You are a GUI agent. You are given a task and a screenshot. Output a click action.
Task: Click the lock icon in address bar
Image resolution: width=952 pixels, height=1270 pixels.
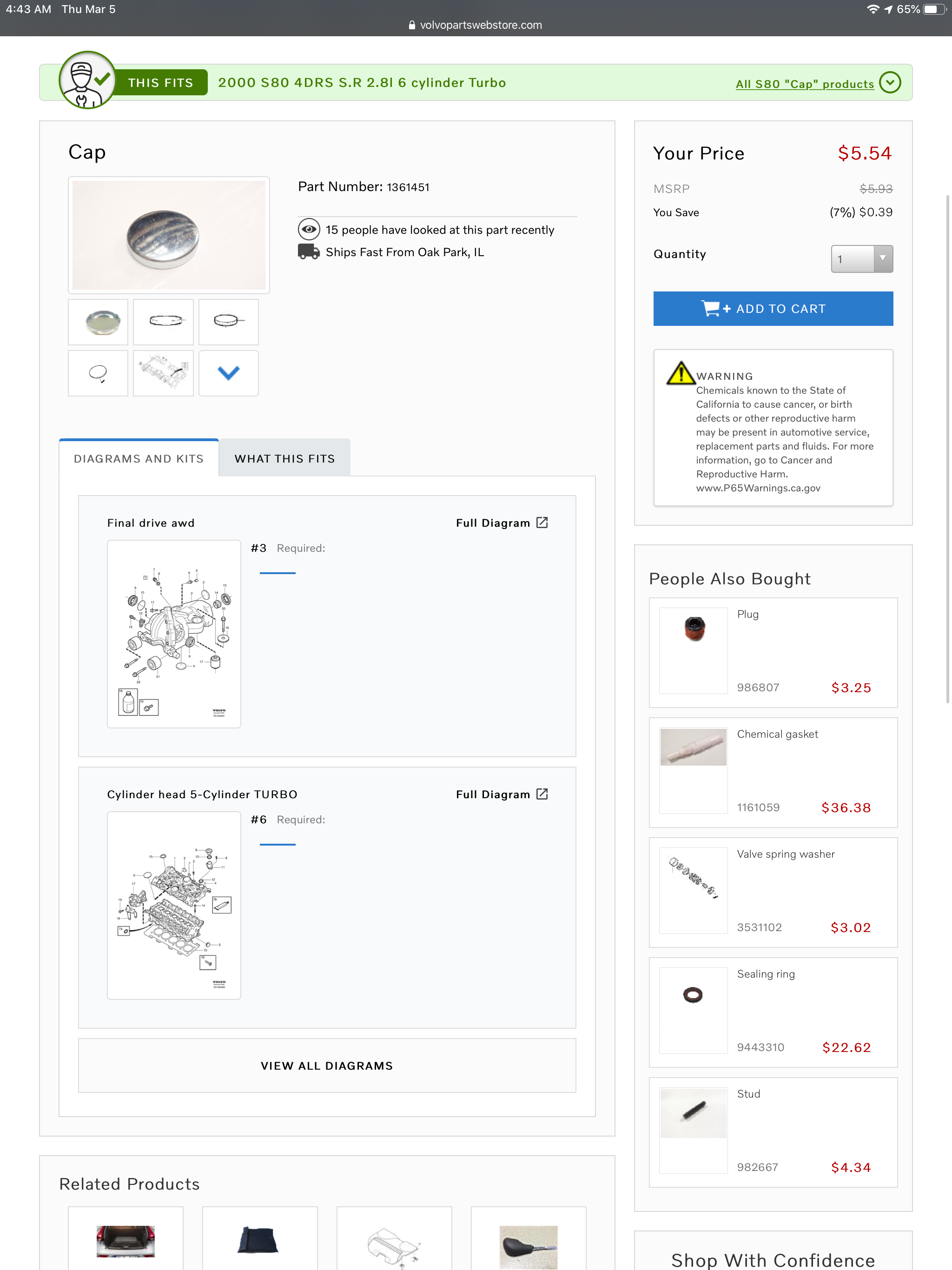pos(412,25)
